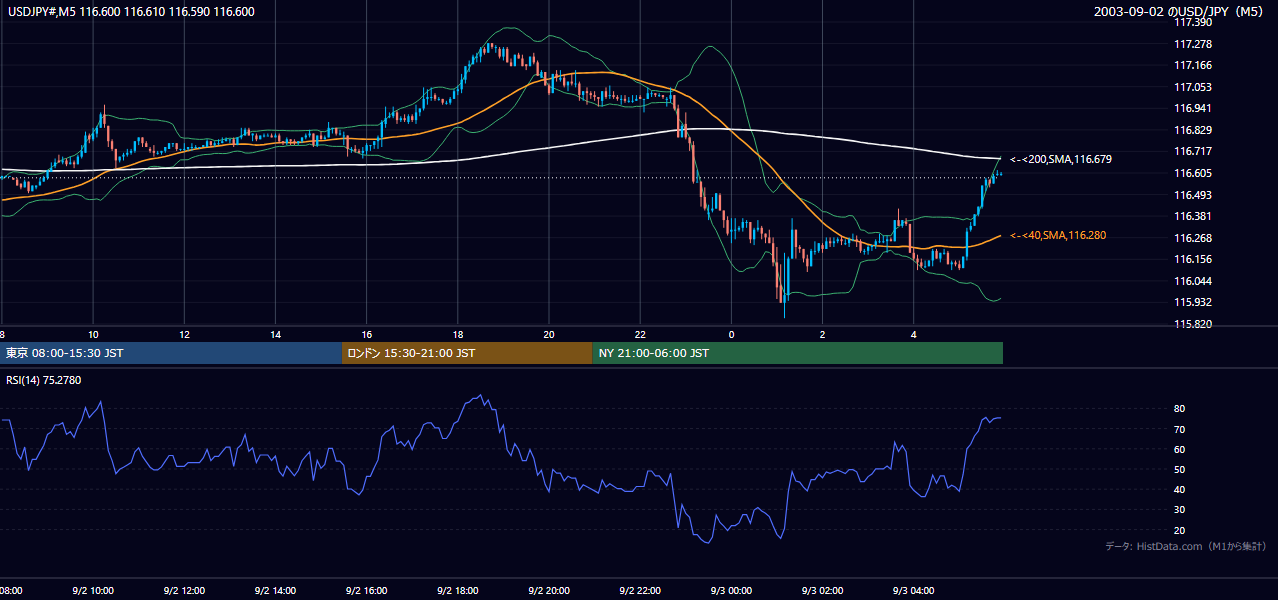
Task: Click the RSI scale value 40
Action: click(1180, 489)
